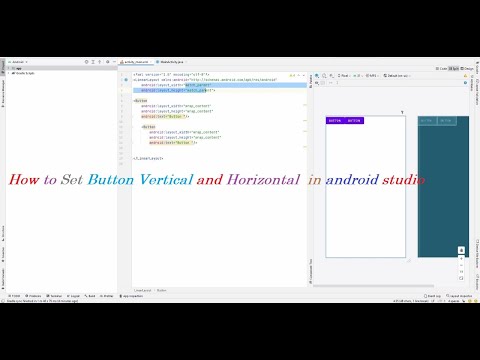This screenshot has width=480, height=360.
Task: Click the night mode icon in design toolbar
Action: pyautogui.click(x=332, y=76)
